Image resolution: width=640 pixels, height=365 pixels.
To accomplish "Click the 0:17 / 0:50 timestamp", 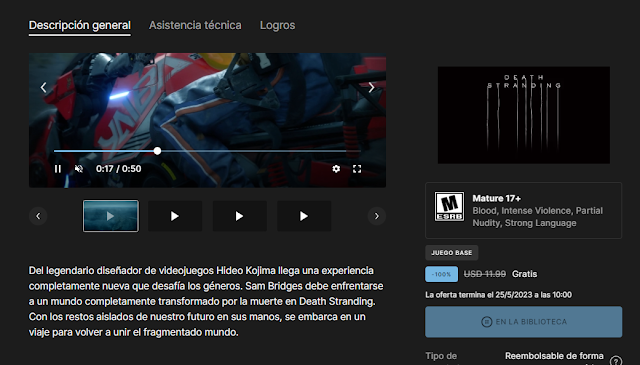I will (118, 169).
